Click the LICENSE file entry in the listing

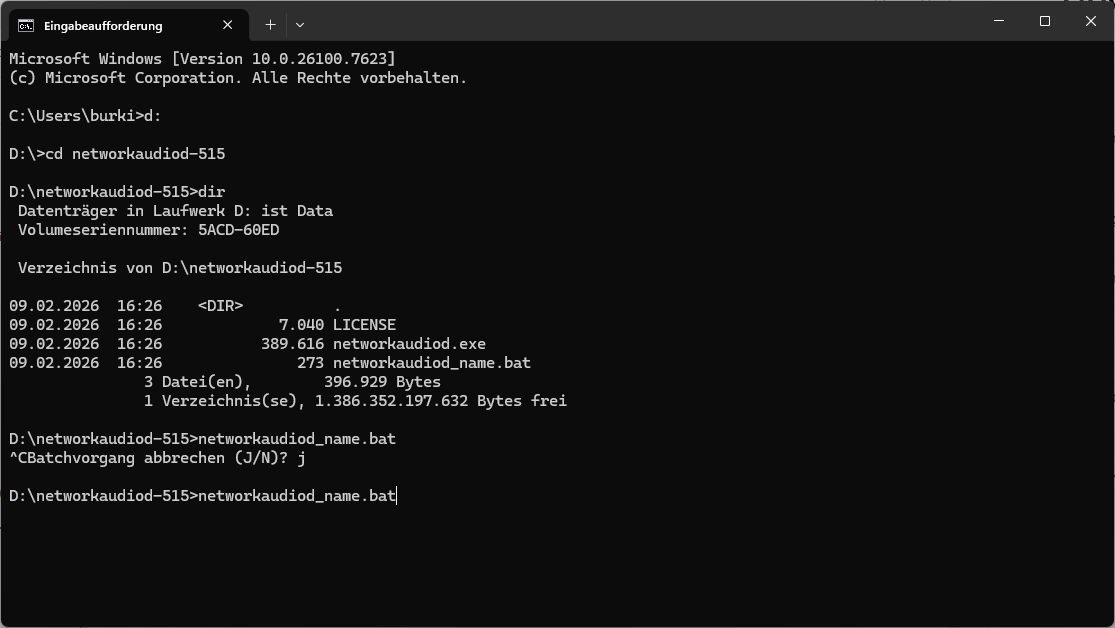tap(364, 325)
